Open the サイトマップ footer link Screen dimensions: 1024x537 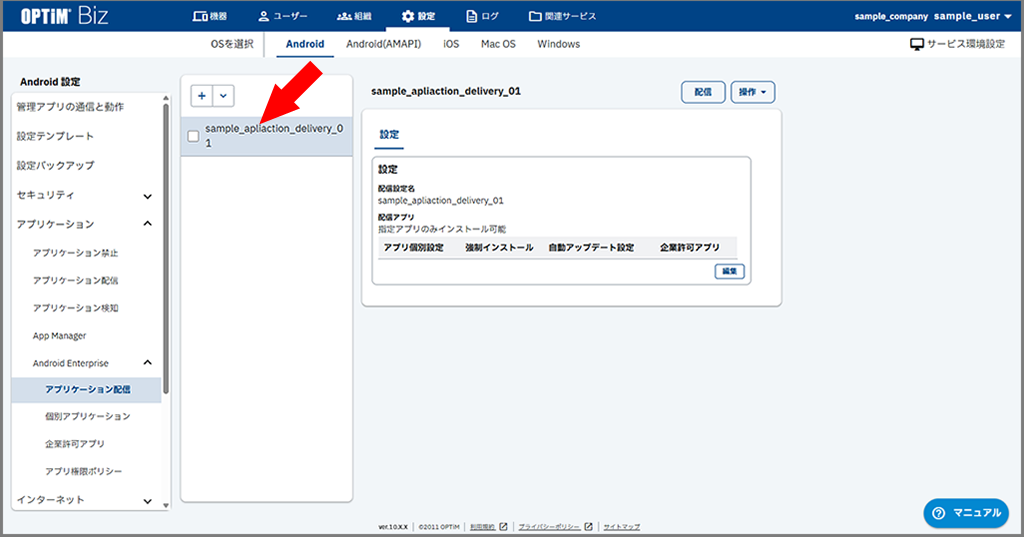pyautogui.click(x=622, y=527)
